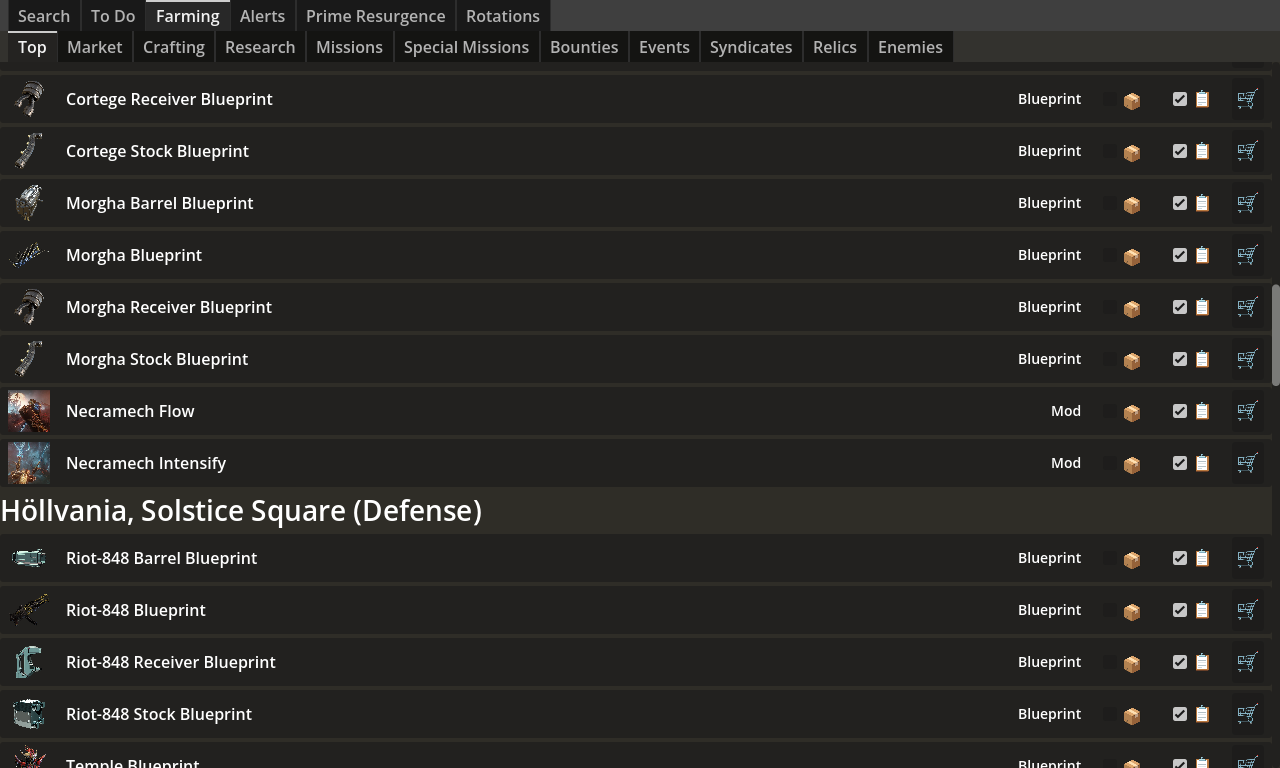Image resolution: width=1280 pixels, height=768 pixels.
Task: Tick the owned checkbox for Morgha Stock Blueprint
Action: (x=1110, y=359)
